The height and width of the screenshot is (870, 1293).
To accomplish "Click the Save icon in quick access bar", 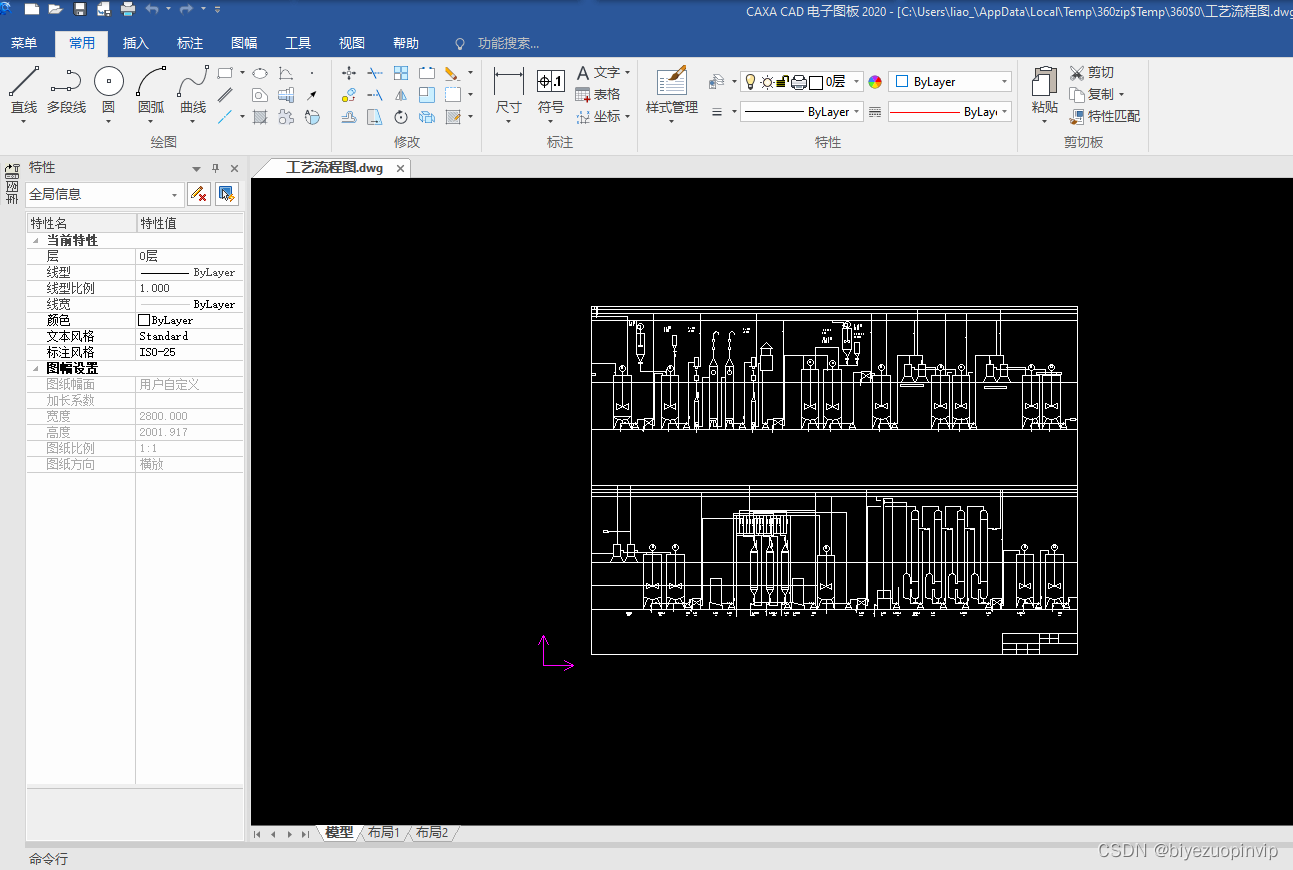I will [80, 9].
